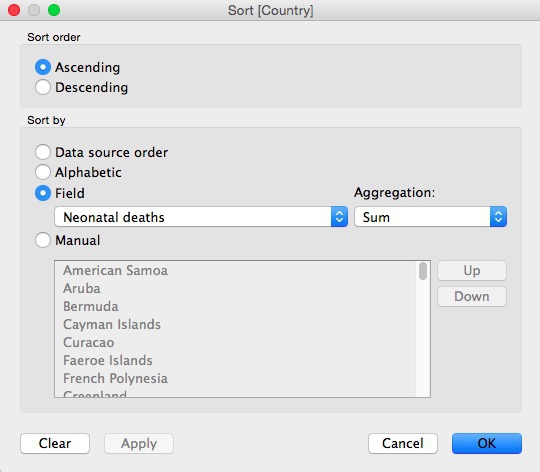This screenshot has width=540, height=472.
Task: Cancel the sort dialog
Action: (x=403, y=443)
